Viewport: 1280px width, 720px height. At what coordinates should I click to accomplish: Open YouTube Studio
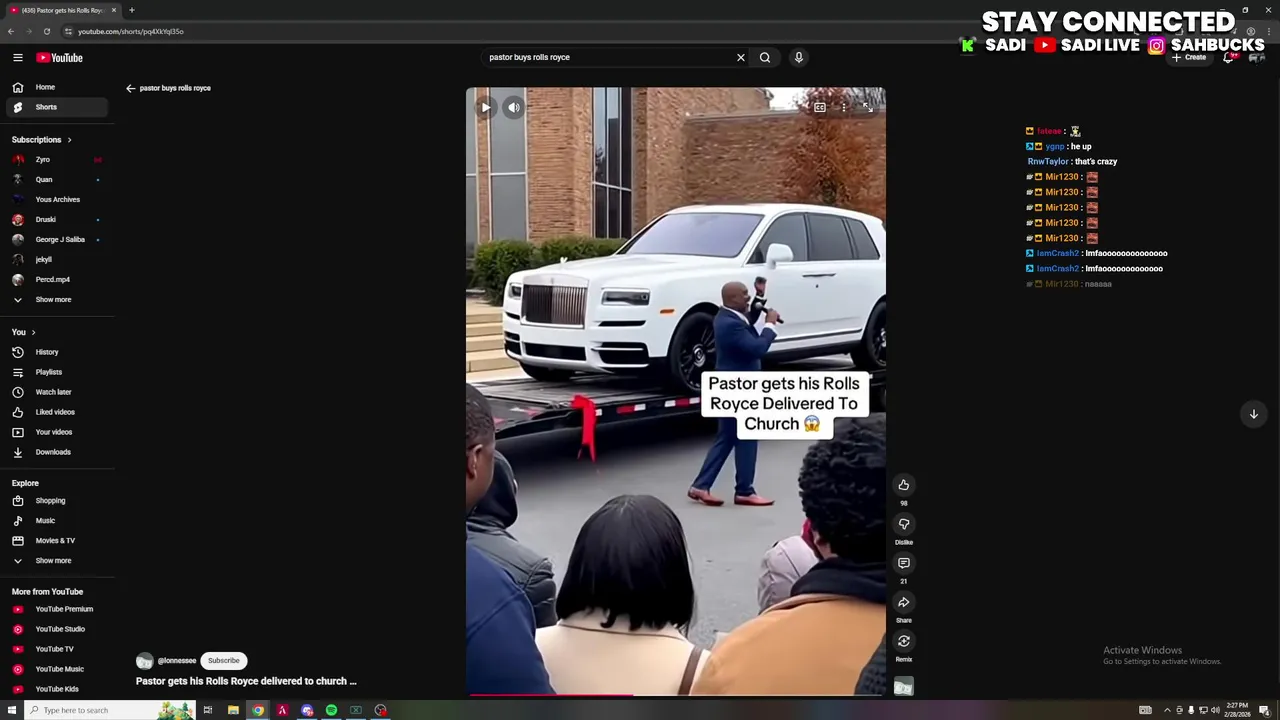(57, 629)
